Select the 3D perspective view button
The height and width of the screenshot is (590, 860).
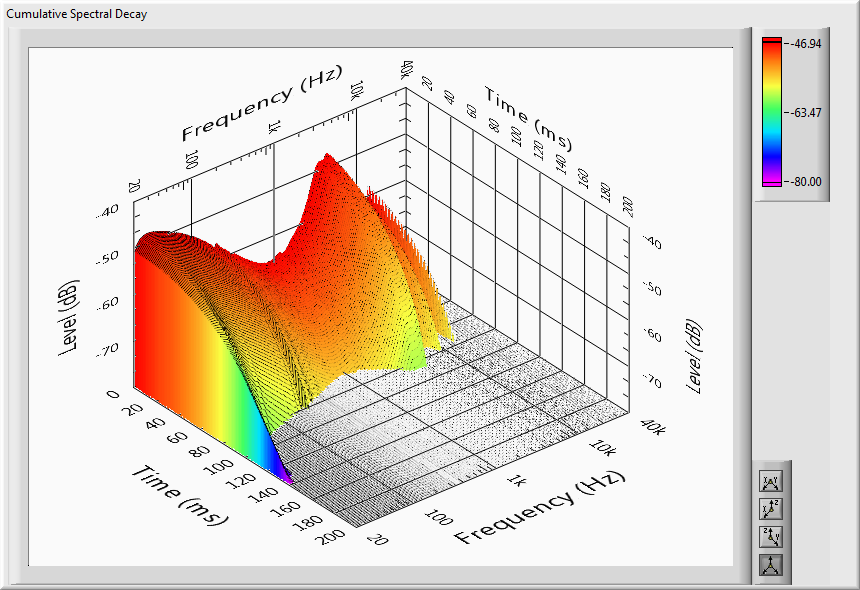(771, 565)
